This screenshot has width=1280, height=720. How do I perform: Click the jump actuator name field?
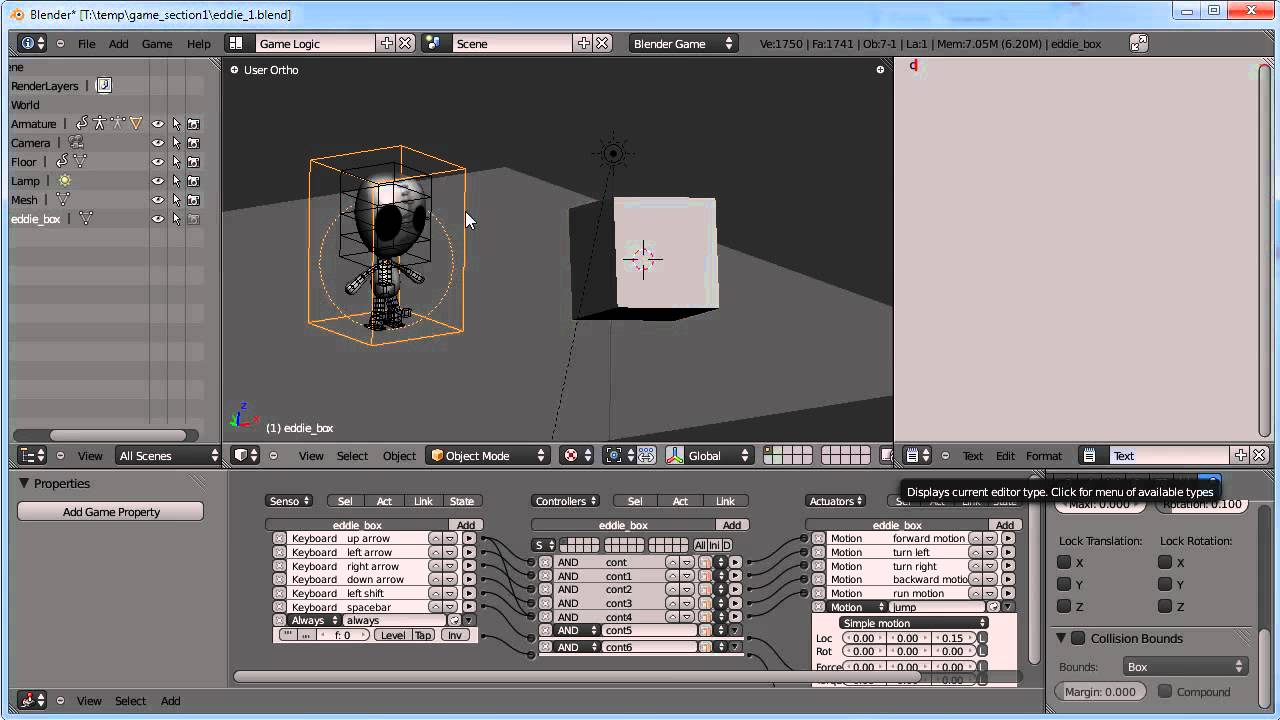938,607
